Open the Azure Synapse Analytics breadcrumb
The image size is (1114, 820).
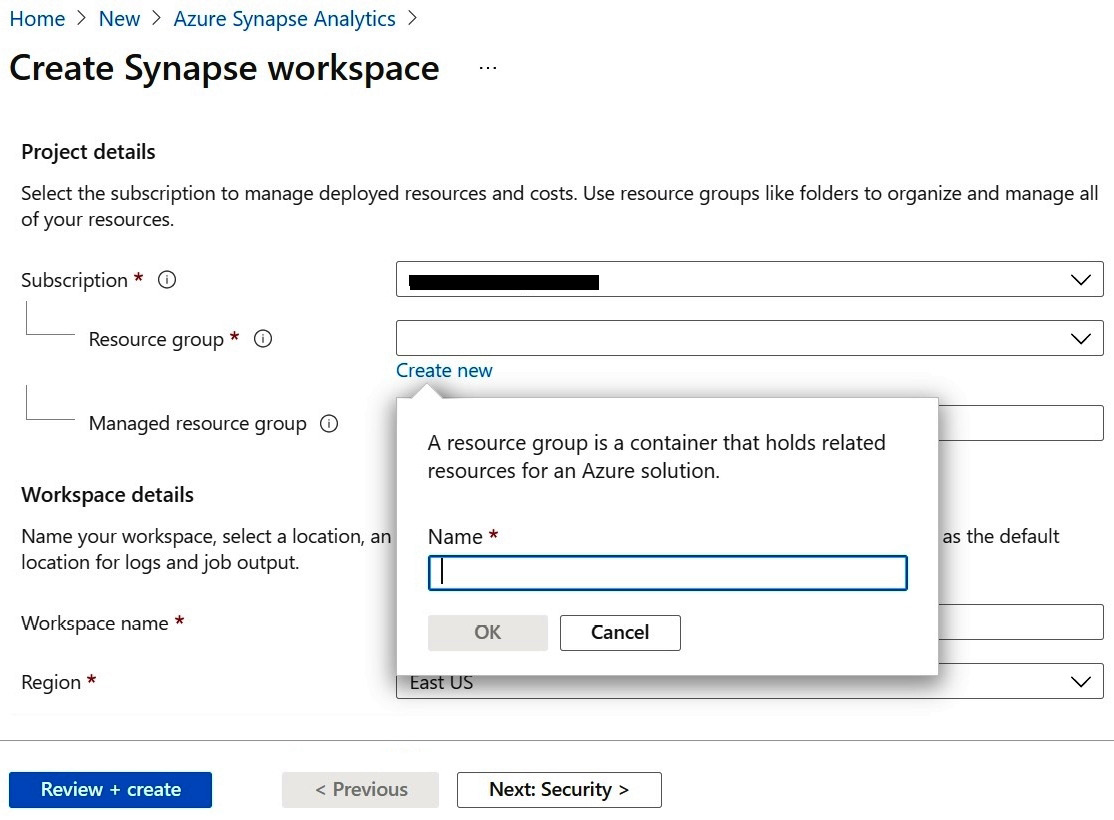point(284,18)
